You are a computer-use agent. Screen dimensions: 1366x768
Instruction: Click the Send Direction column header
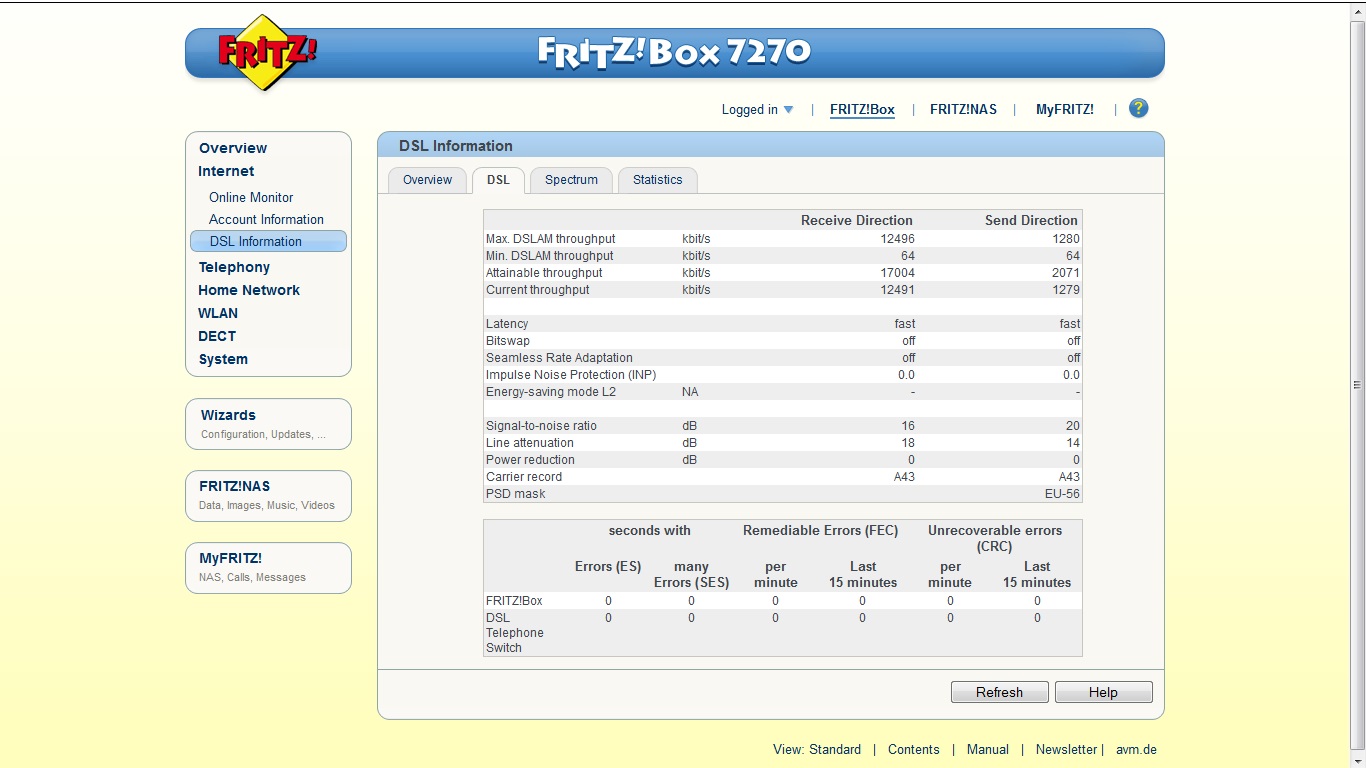coord(1031,220)
